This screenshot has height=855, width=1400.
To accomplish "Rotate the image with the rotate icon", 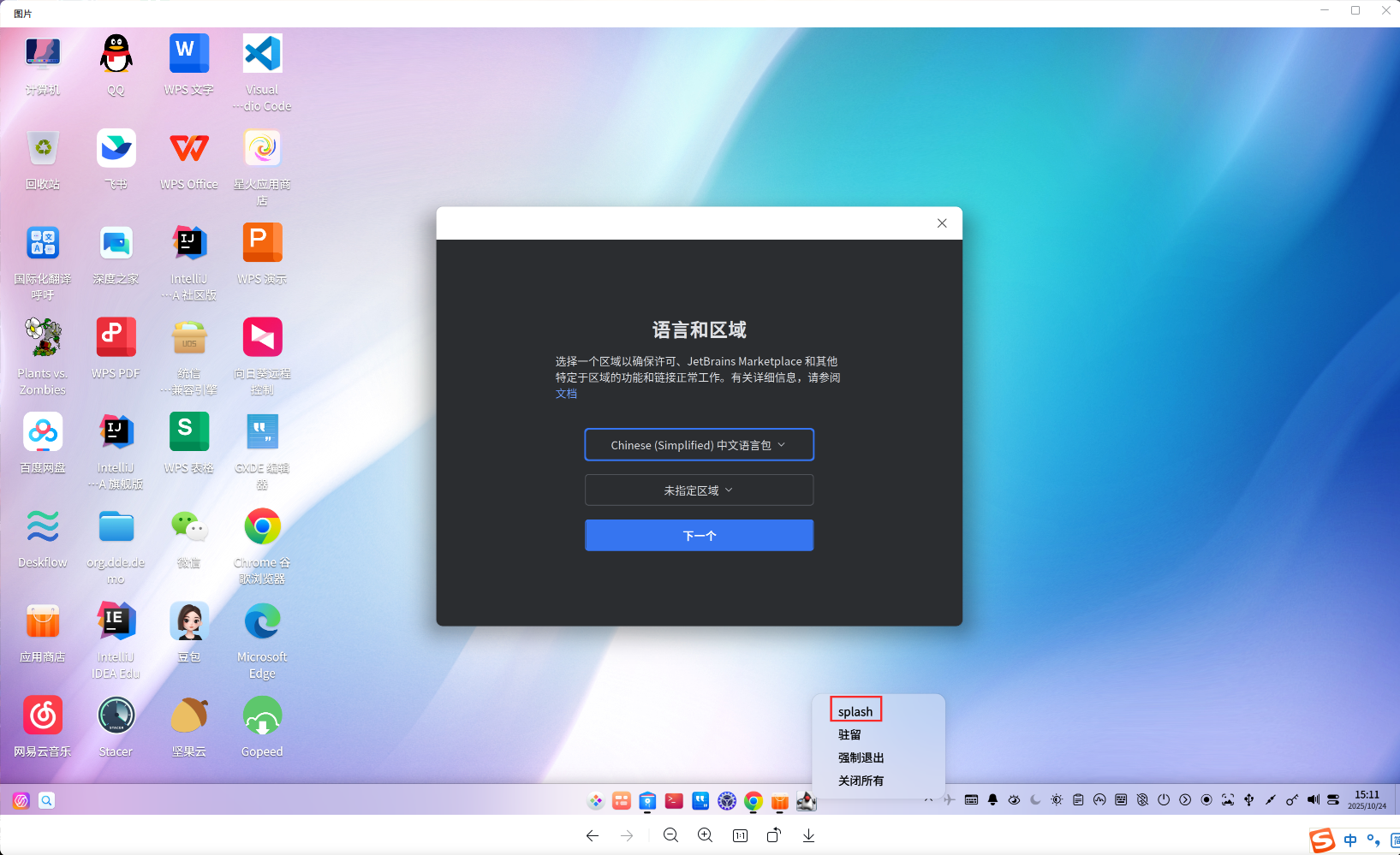I will (774, 835).
